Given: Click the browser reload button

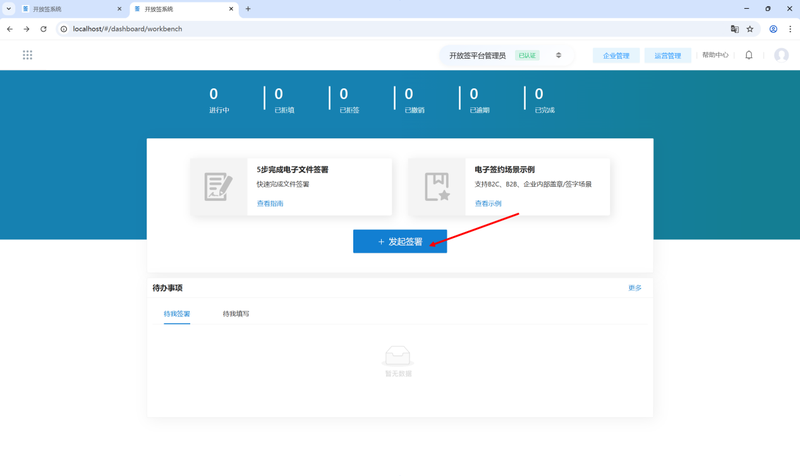Looking at the screenshot, I should 43,29.
